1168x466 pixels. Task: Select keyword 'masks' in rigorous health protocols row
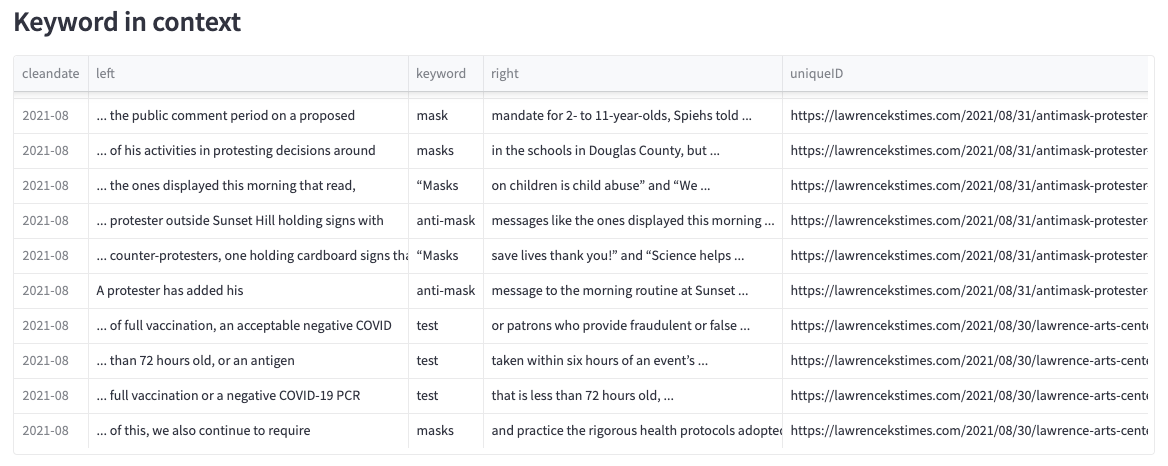(x=445, y=430)
